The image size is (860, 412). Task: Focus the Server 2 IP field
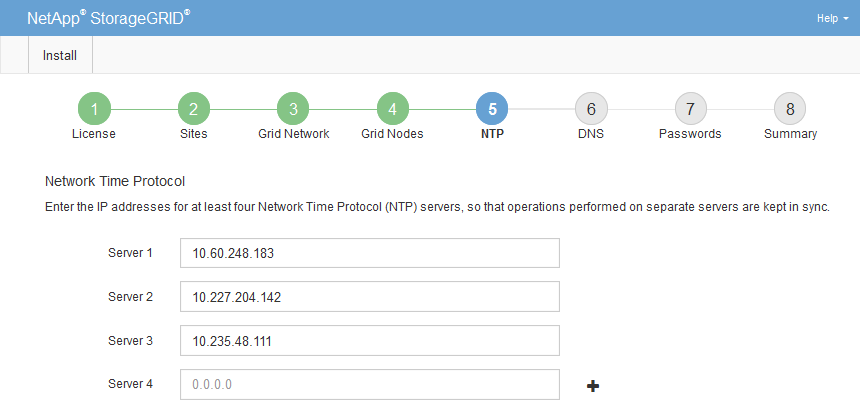tap(370, 297)
